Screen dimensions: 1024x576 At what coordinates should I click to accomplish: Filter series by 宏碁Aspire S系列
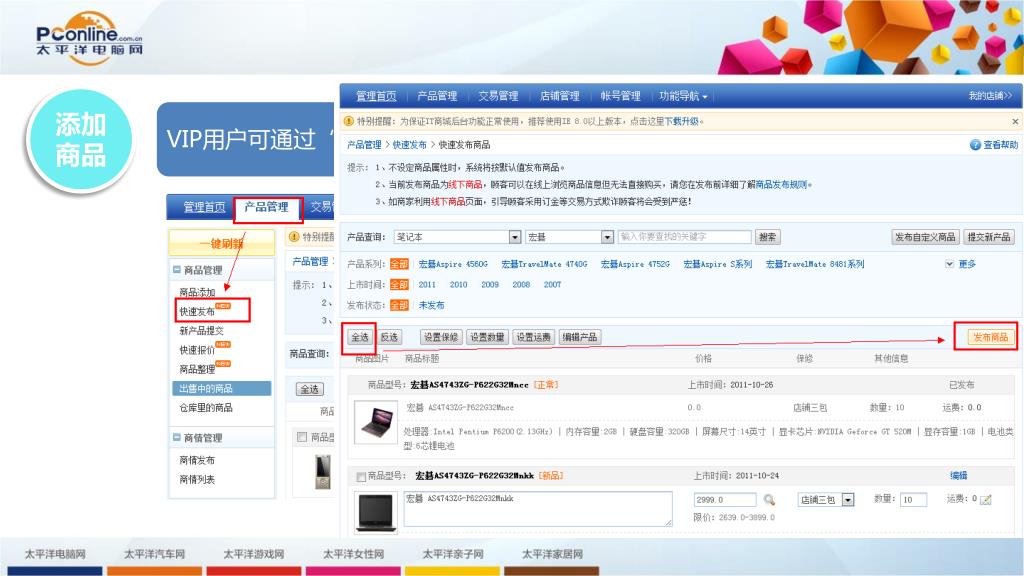pyautogui.click(x=717, y=264)
